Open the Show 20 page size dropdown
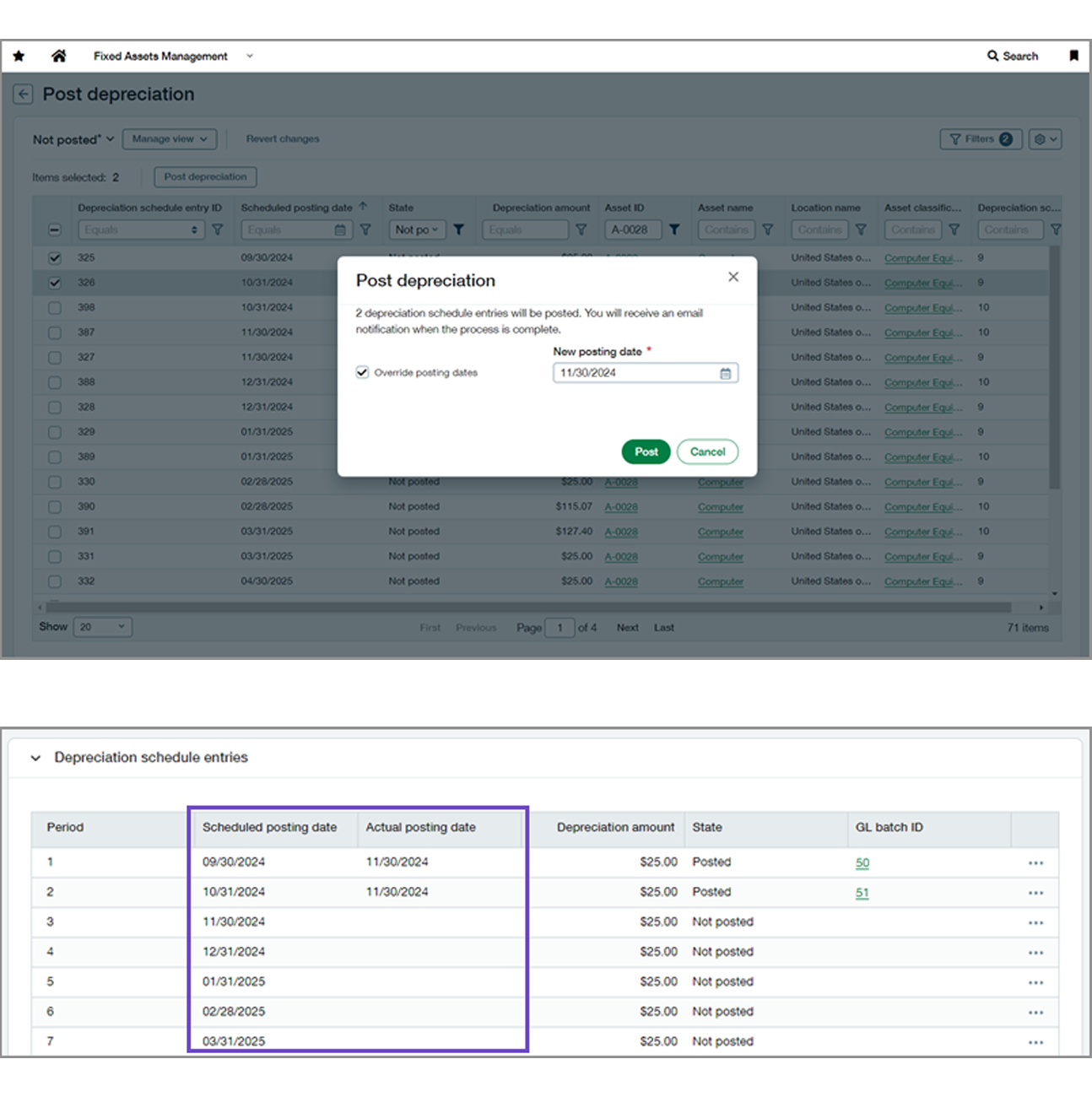The width and height of the screenshot is (1092, 1097). (102, 627)
